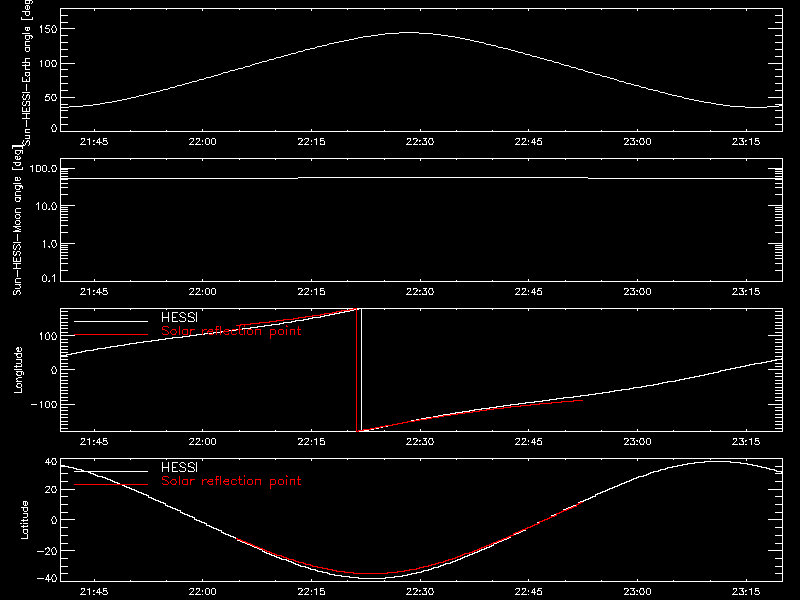Pick the red legend line in Latitude plot
Screen dimensions: 800x600
[x=111, y=484]
